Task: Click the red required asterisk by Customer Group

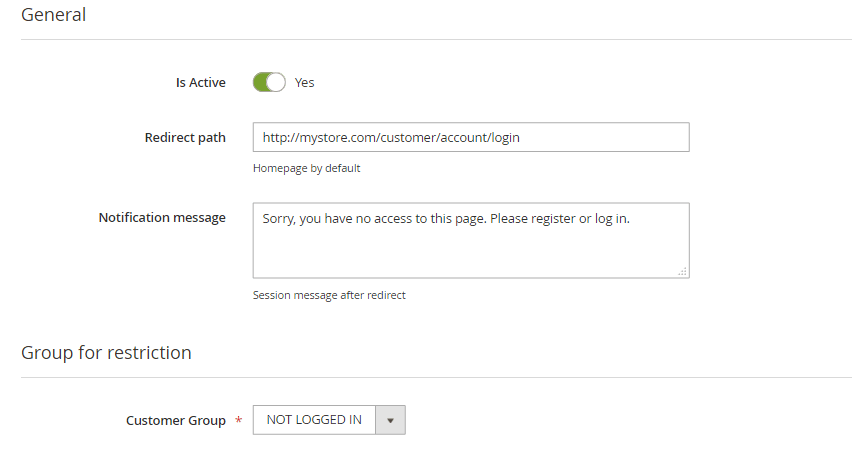Action: click(238, 421)
